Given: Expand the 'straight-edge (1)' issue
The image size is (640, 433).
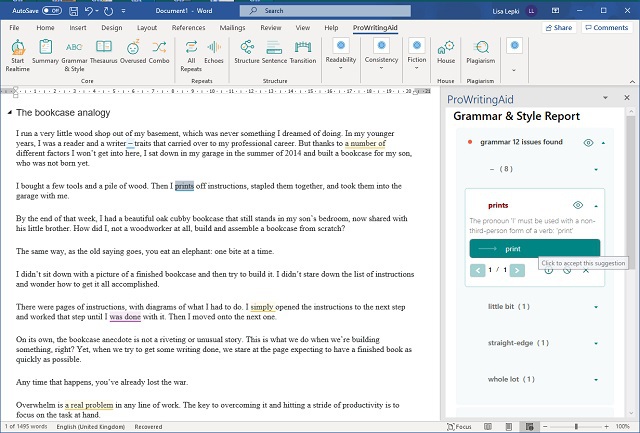Looking at the screenshot, I should [596, 343].
